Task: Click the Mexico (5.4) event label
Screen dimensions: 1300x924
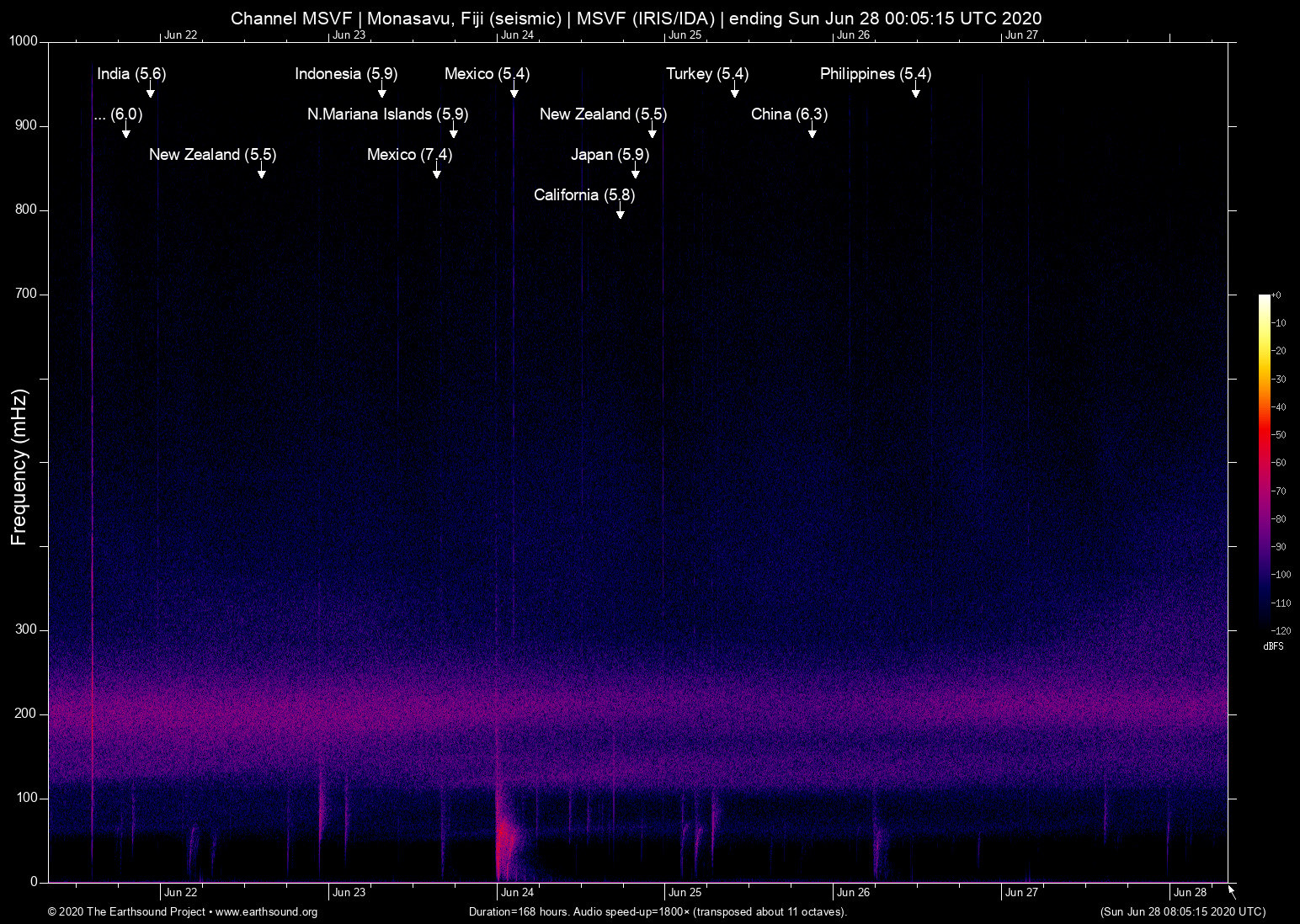Action: [487, 74]
